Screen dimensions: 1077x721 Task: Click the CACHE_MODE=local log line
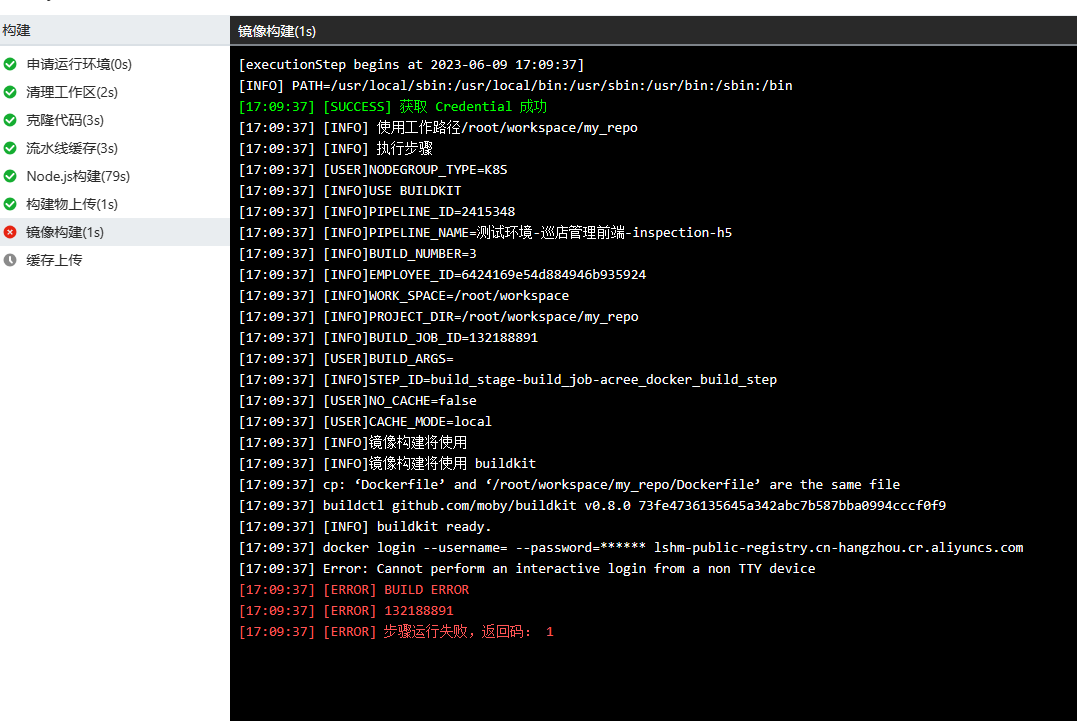click(x=365, y=422)
